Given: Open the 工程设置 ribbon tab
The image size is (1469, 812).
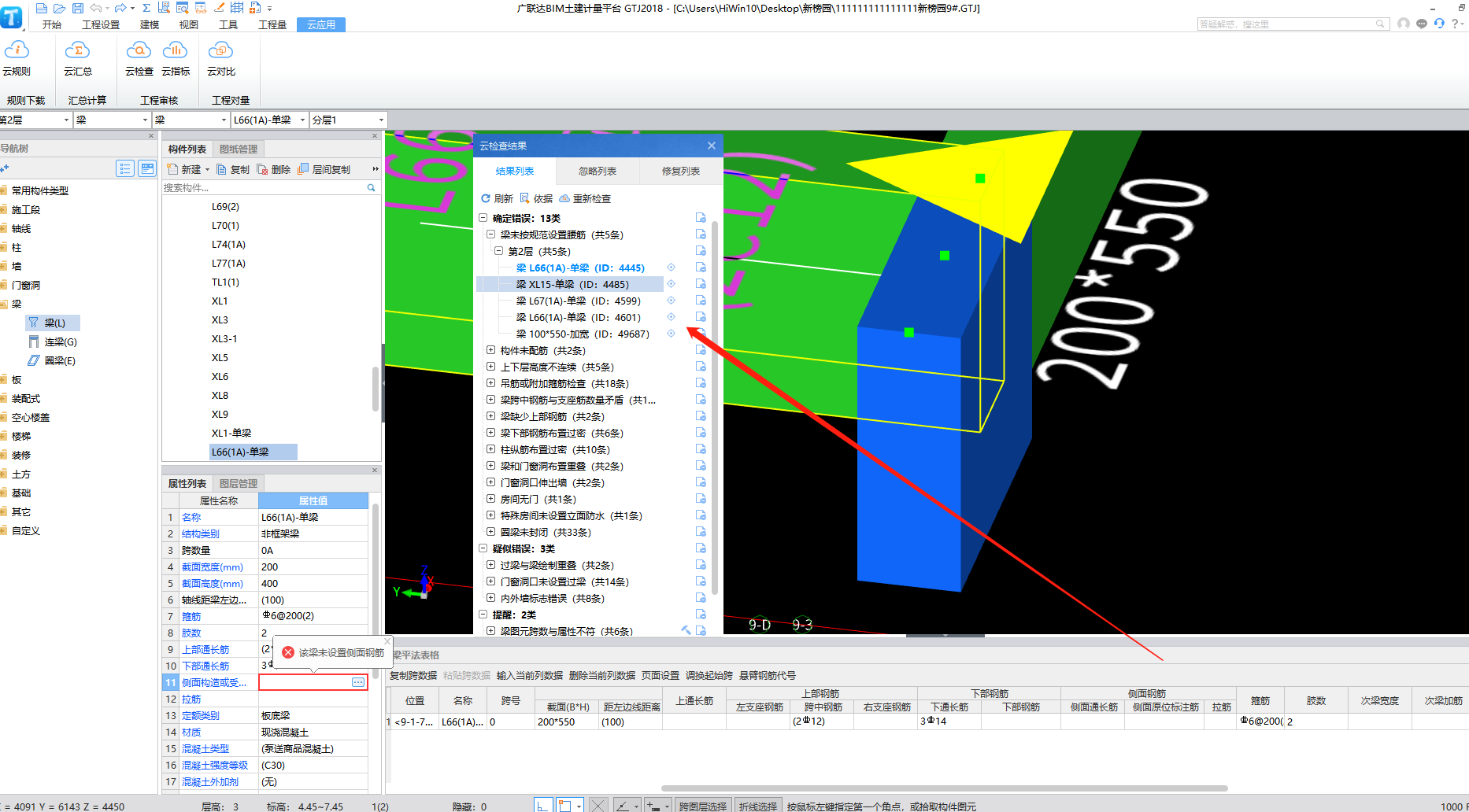Looking at the screenshot, I should coord(101,24).
